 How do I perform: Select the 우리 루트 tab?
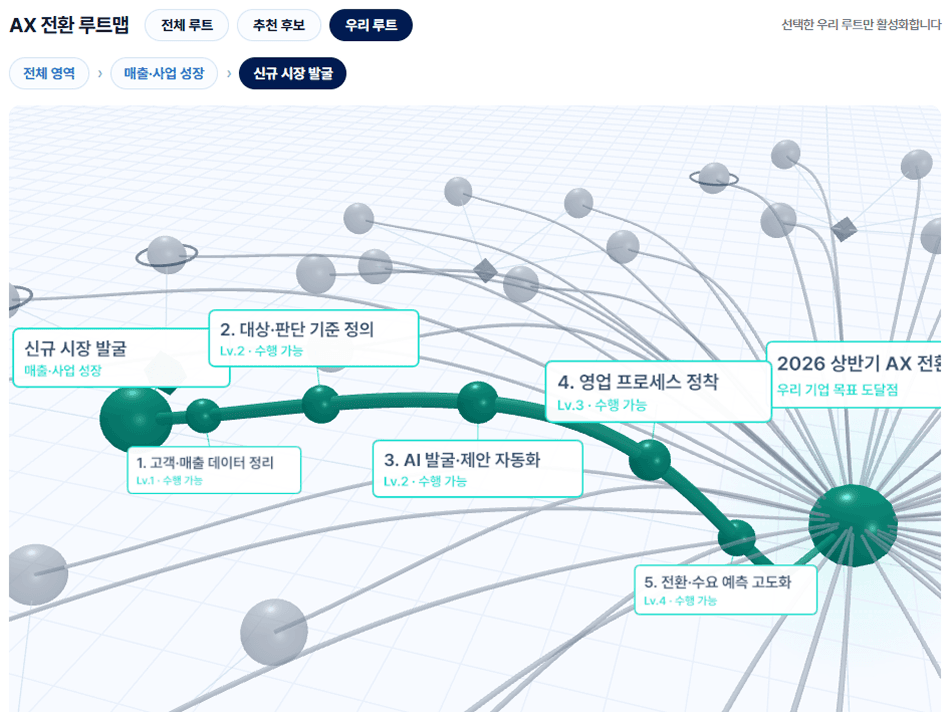pyautogui.click(x=370, y=25)
